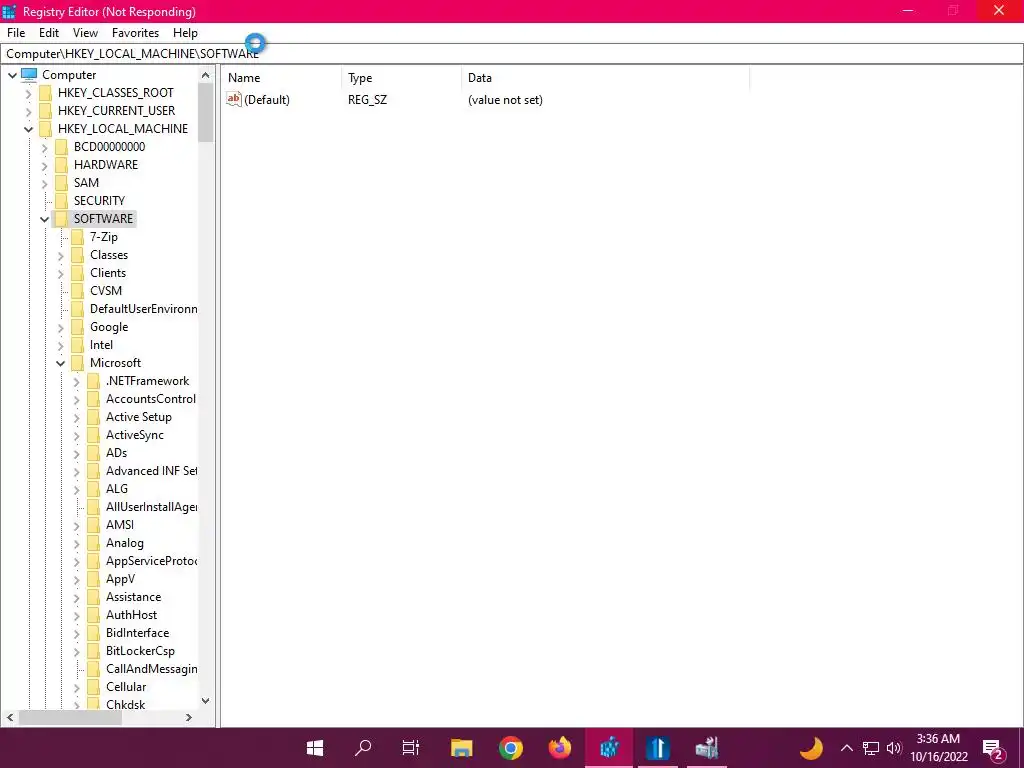
Task: Click the CVSM folder icon
Action: (77, 291)
